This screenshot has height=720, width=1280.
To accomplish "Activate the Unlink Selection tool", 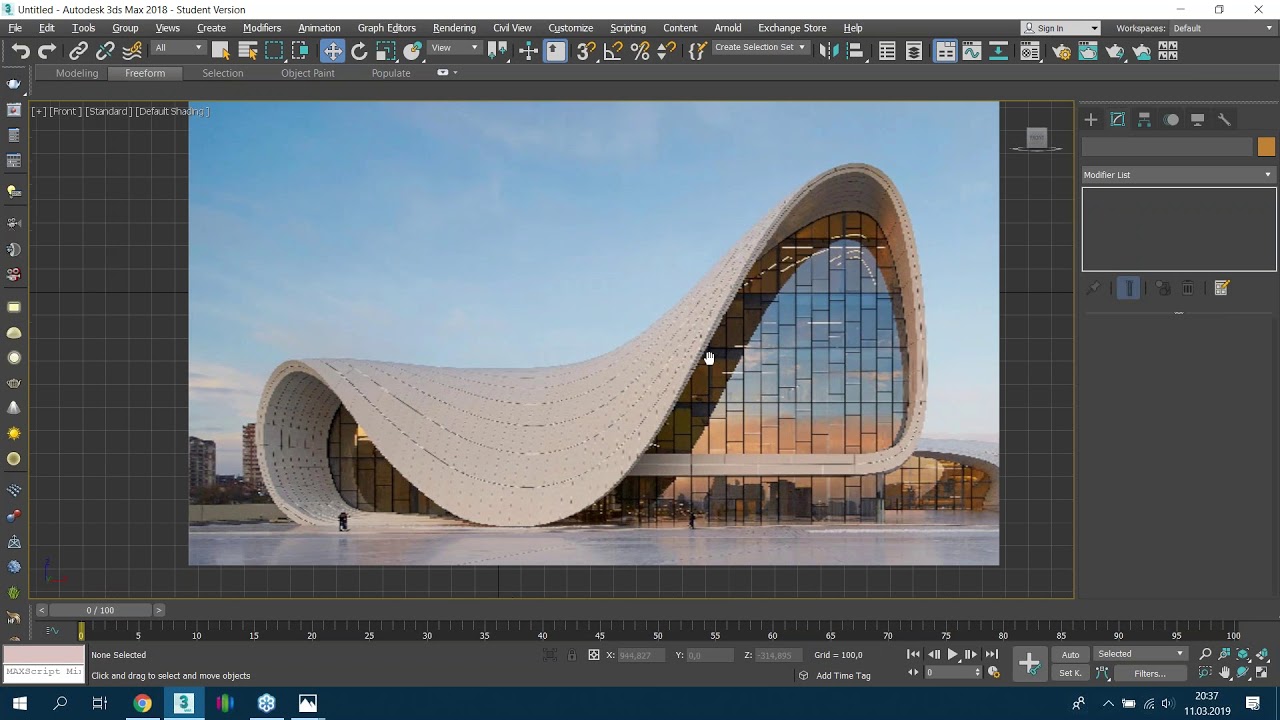I will click(x=105, y=51).
